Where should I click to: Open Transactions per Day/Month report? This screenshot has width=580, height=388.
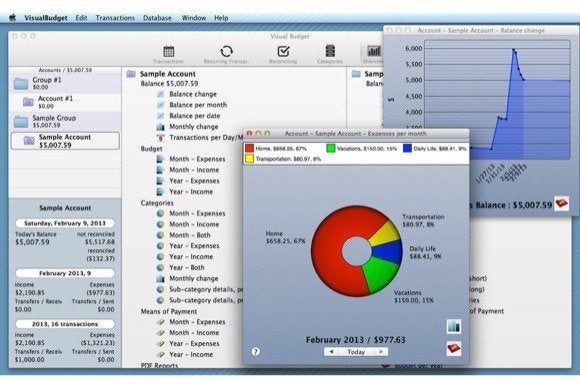click(200, 138)
